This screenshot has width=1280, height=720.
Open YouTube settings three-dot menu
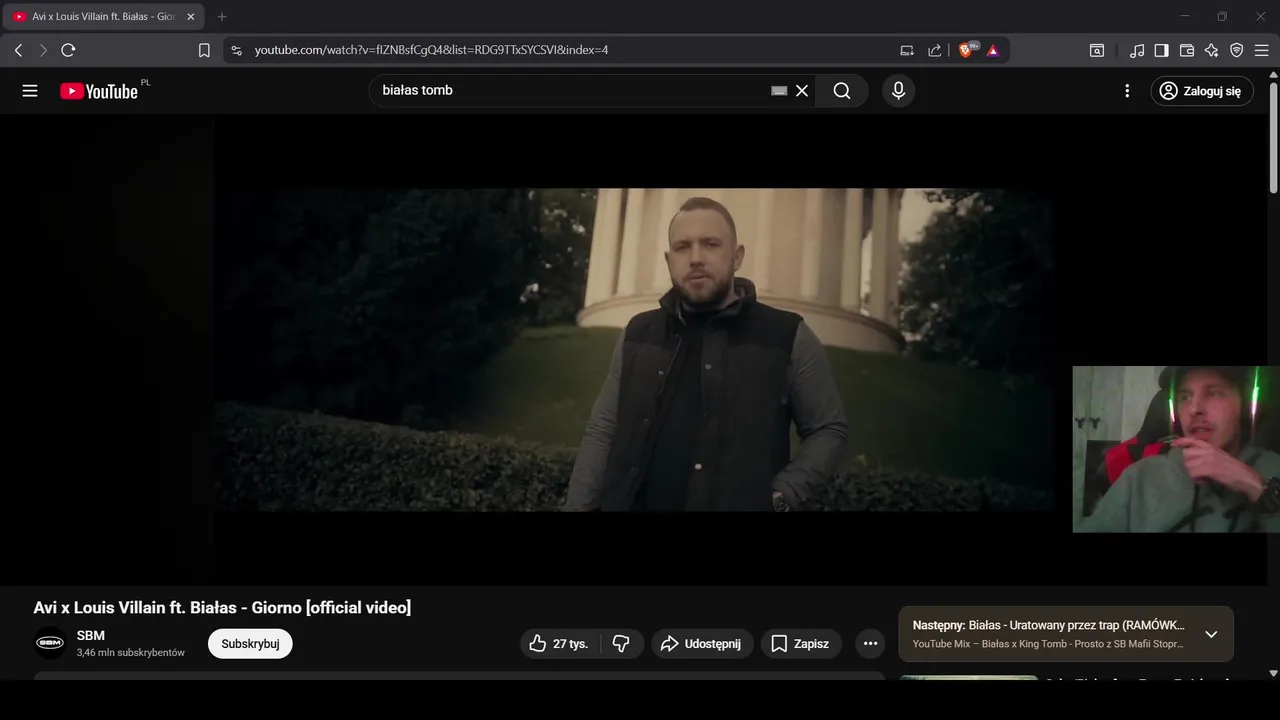pyautogui.click(x=1127, y=91)
